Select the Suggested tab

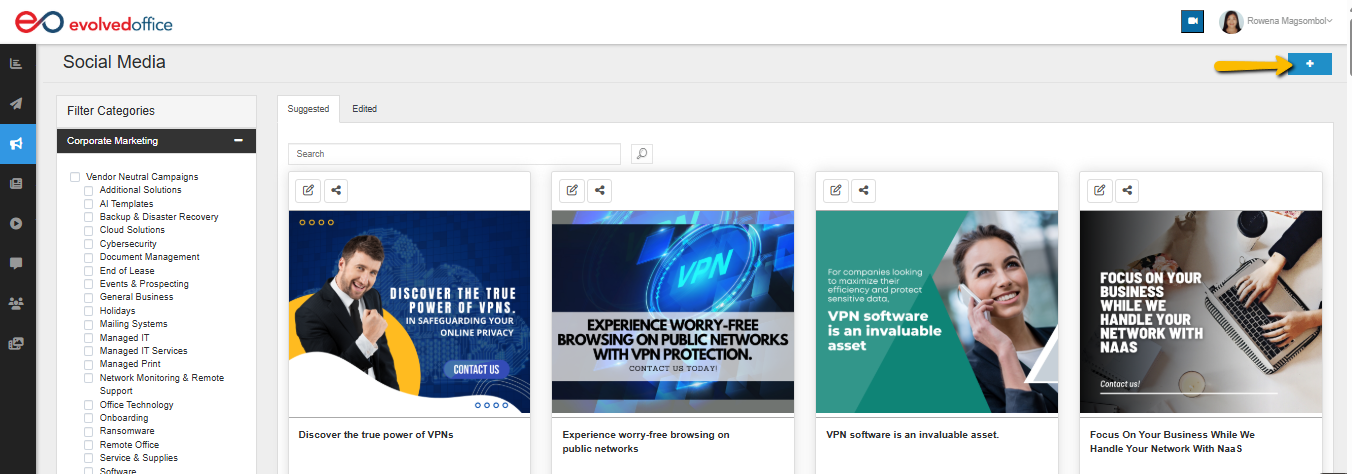pos(308,109)
